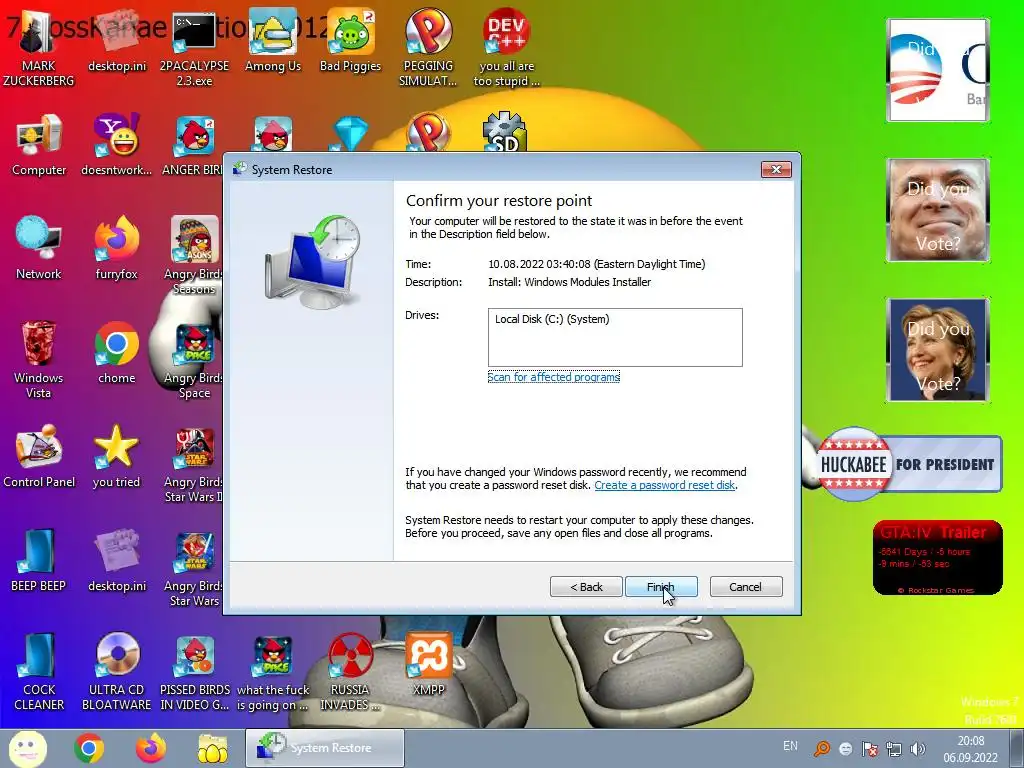1024x768 pixels.
Task: Select the DEV C++ 'you all are too stupid' icon
Action: [506, 49]
